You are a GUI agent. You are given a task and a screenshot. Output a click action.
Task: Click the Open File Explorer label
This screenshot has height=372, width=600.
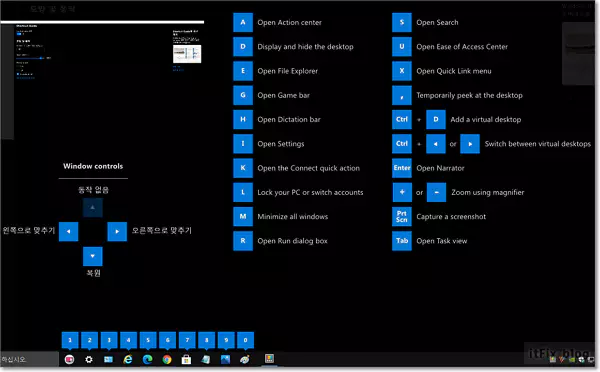[287, 71]
